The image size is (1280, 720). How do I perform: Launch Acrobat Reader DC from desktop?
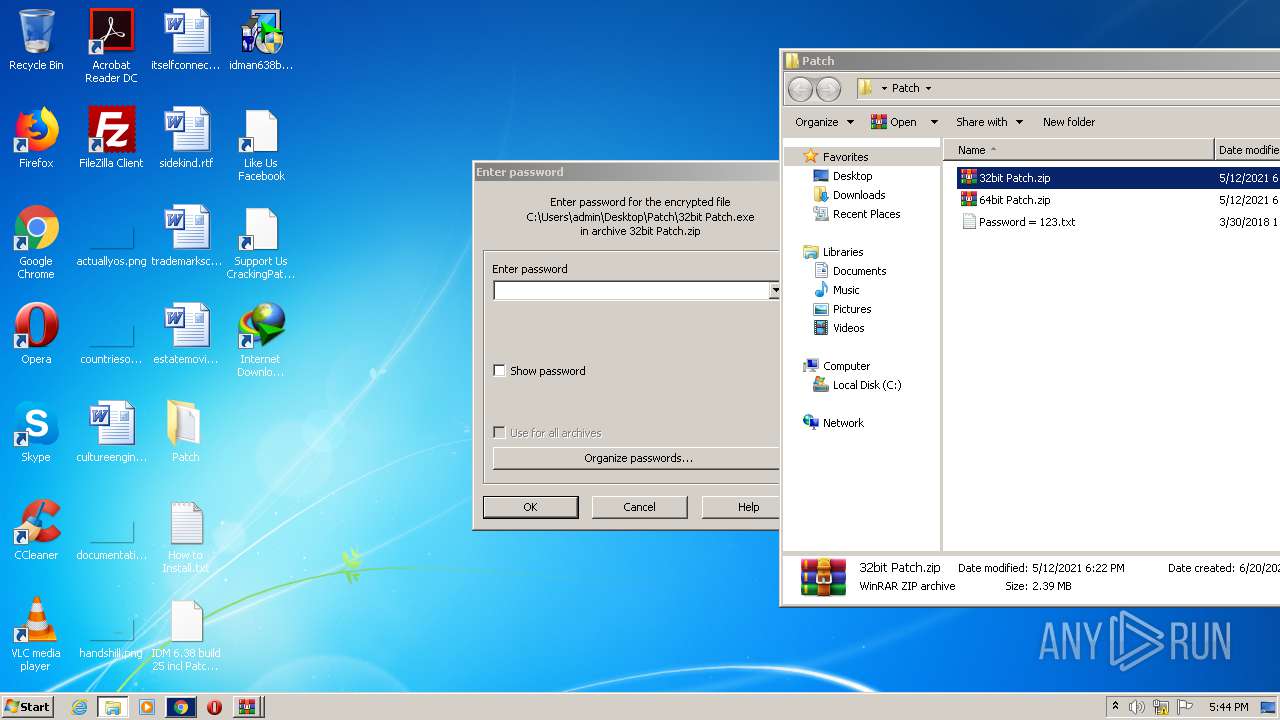111,45
